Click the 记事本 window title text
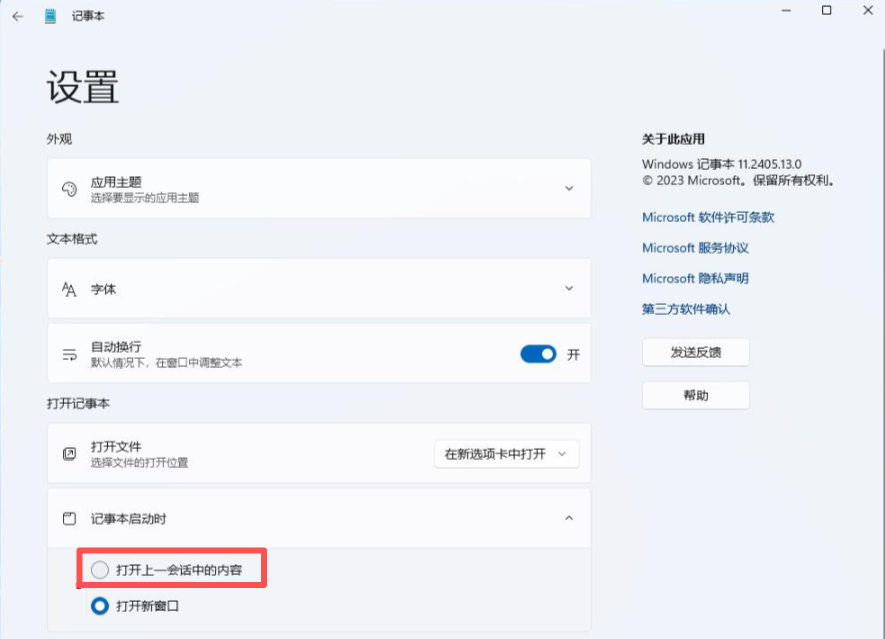885x639 pixels. (x=88, y=16)
